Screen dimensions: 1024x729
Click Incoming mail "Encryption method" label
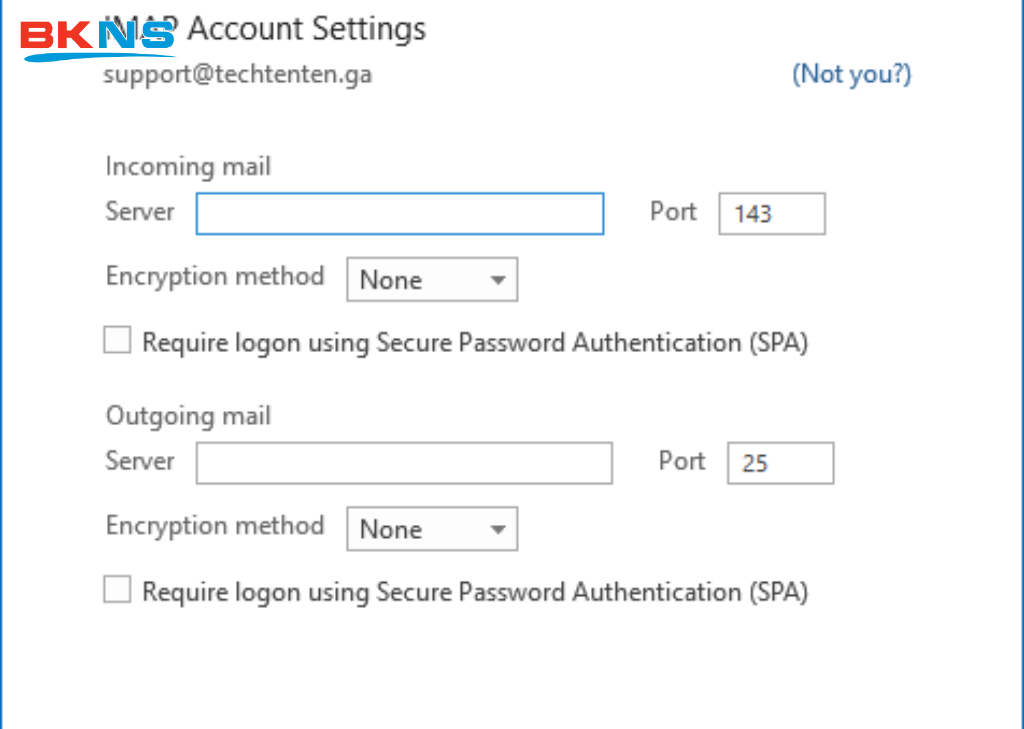point(215,277)
